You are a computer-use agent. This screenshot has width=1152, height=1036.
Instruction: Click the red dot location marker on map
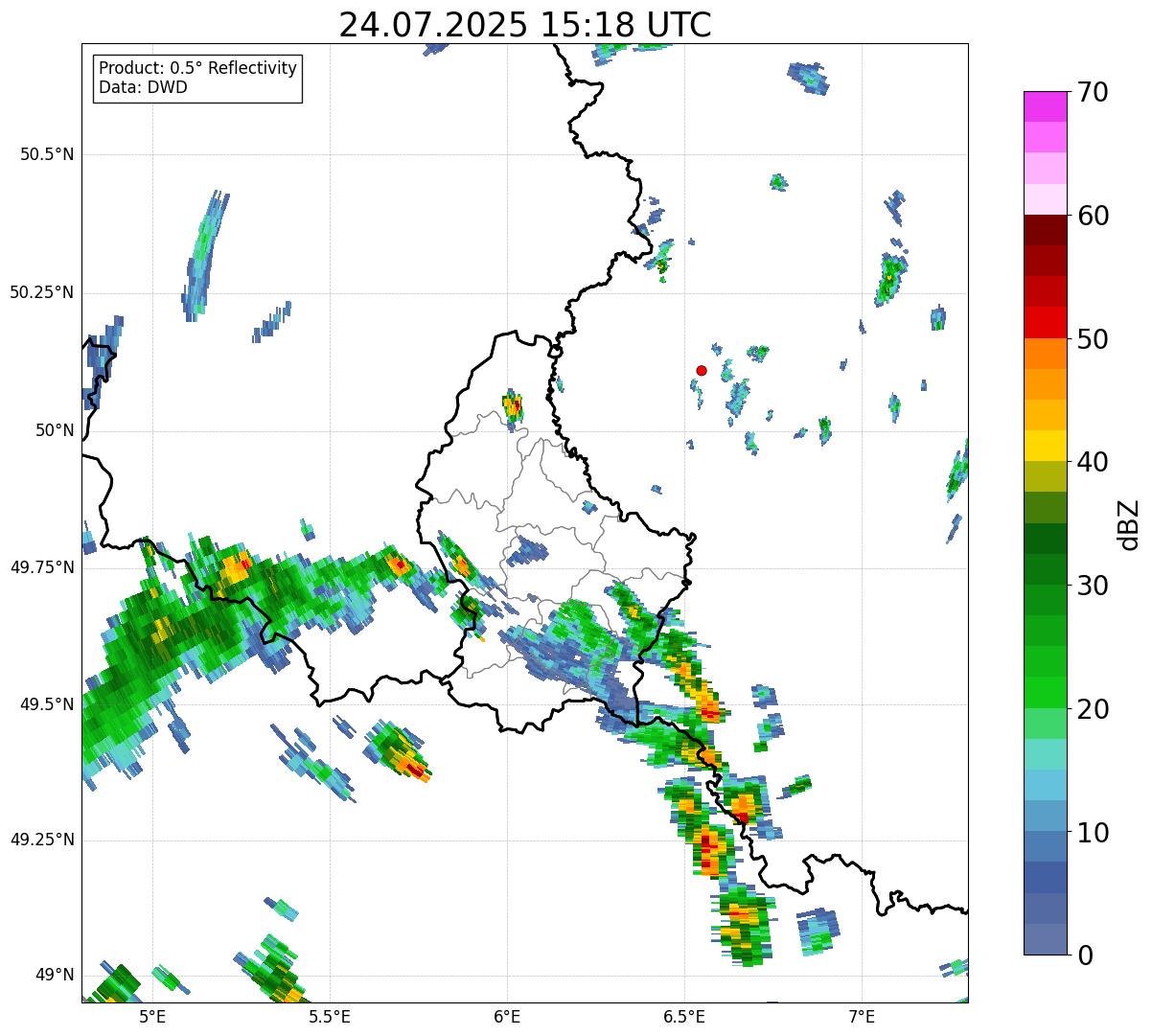coord(702,370)
